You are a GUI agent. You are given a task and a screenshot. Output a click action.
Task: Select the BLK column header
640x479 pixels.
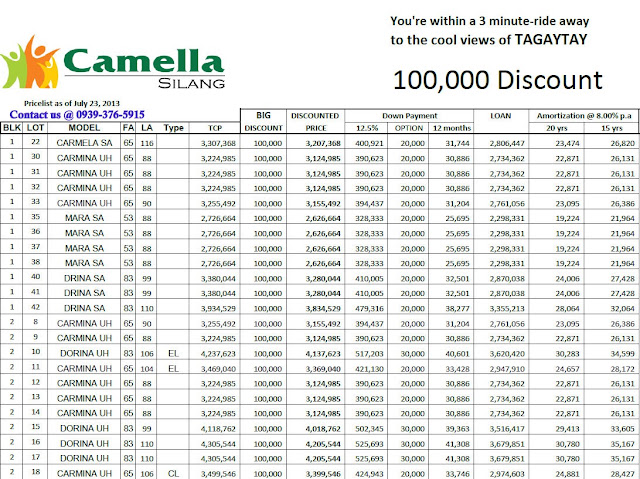click(x=11, y=128)
